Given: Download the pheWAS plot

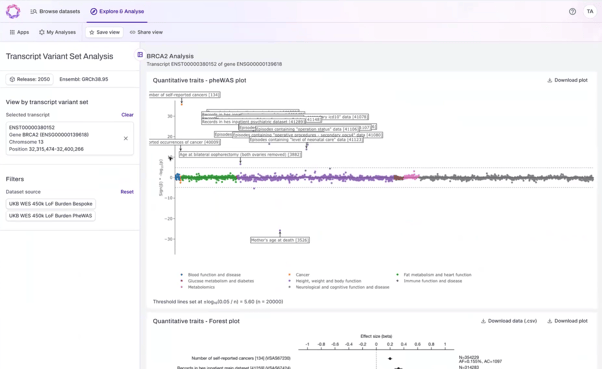Looking at the screenshot, I should tap(567, 80).
